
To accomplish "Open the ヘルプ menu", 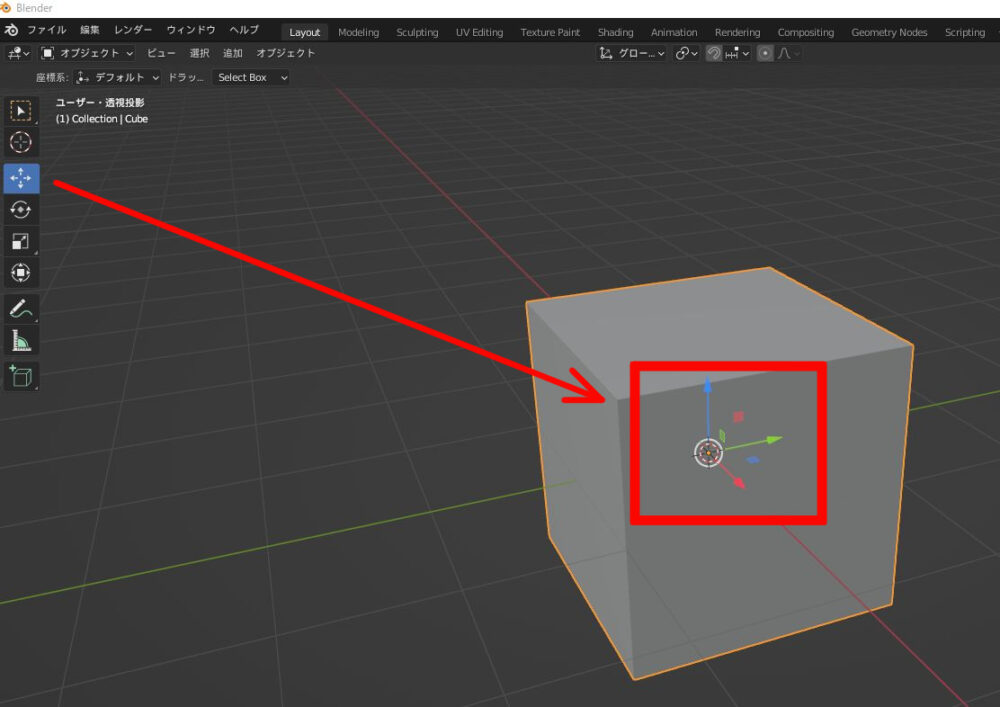I will 244,30.
